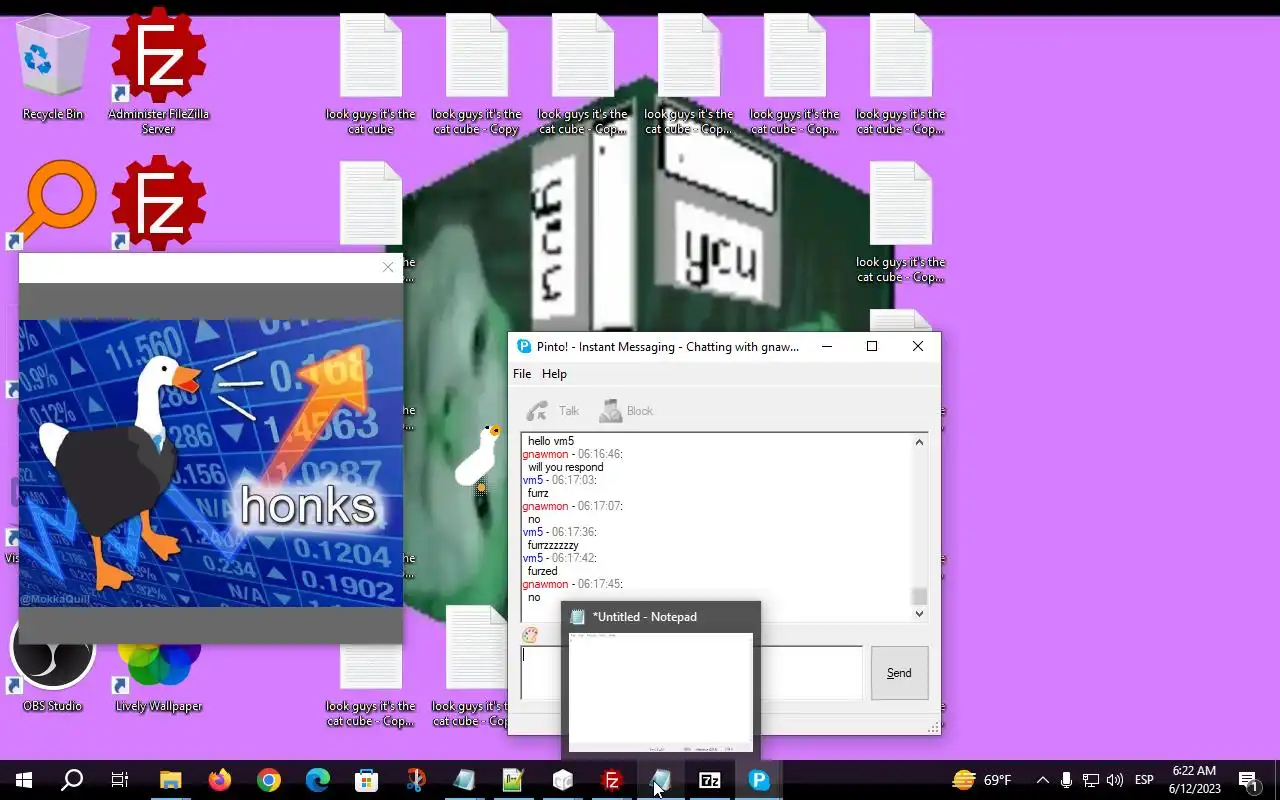Switch to 7-Zip in the taskbar
1280x800 pixels.
click(709, 780)
